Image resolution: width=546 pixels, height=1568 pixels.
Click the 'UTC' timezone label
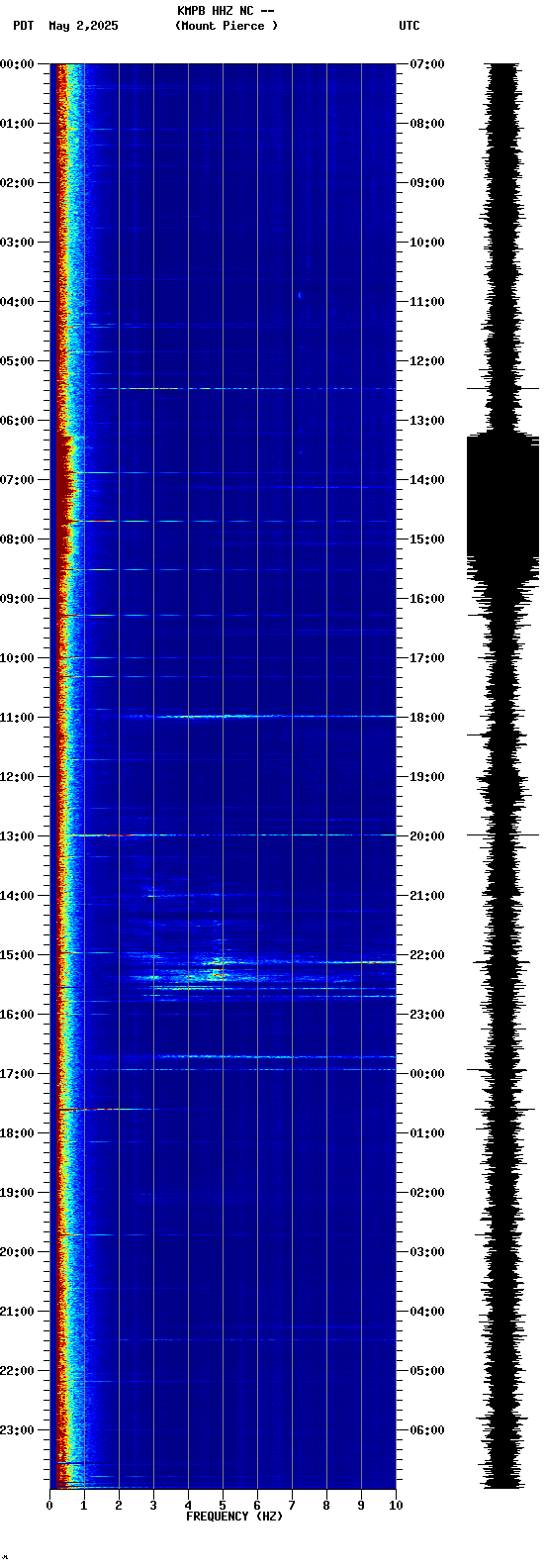pos(409,26)
